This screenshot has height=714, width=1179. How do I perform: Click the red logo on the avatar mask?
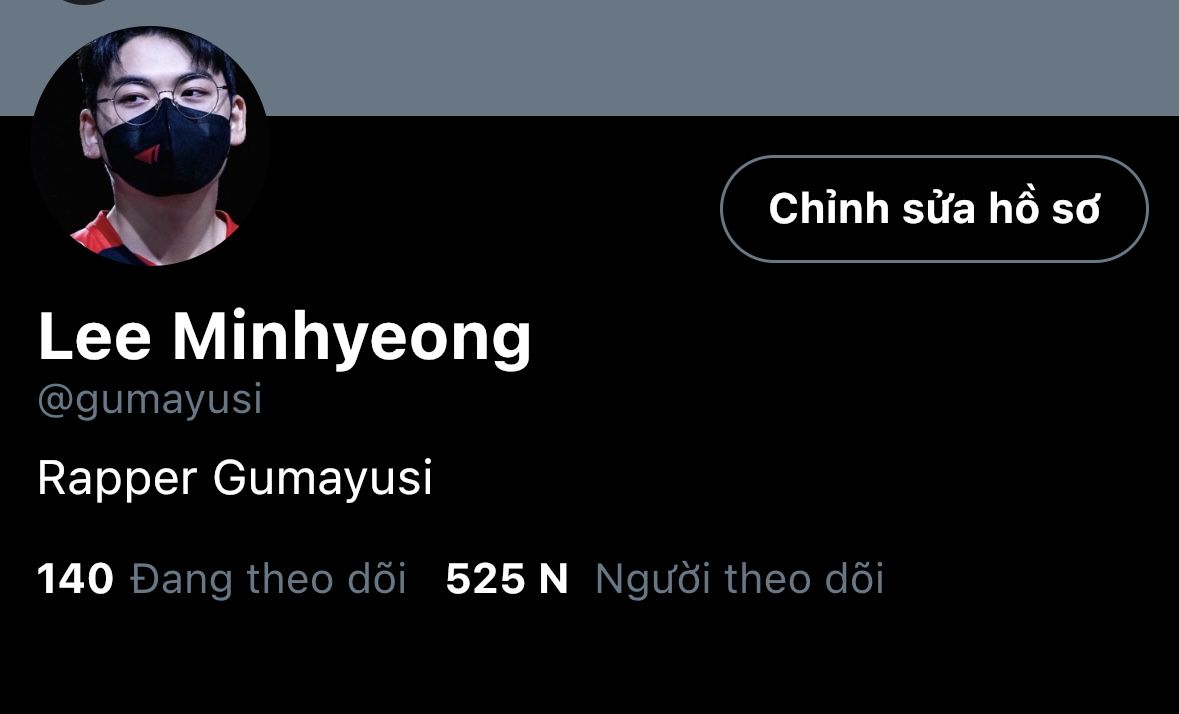tap(147, 155)
